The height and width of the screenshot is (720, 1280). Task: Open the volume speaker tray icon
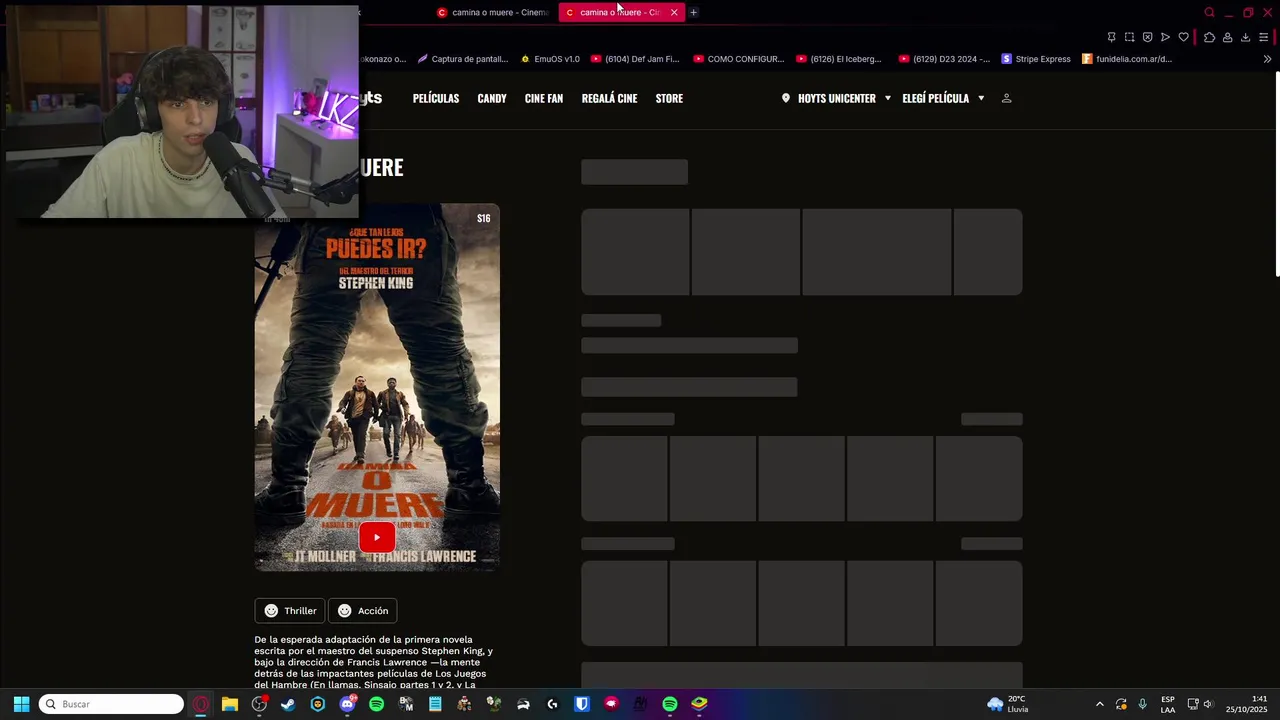(x=1208, y=704)
